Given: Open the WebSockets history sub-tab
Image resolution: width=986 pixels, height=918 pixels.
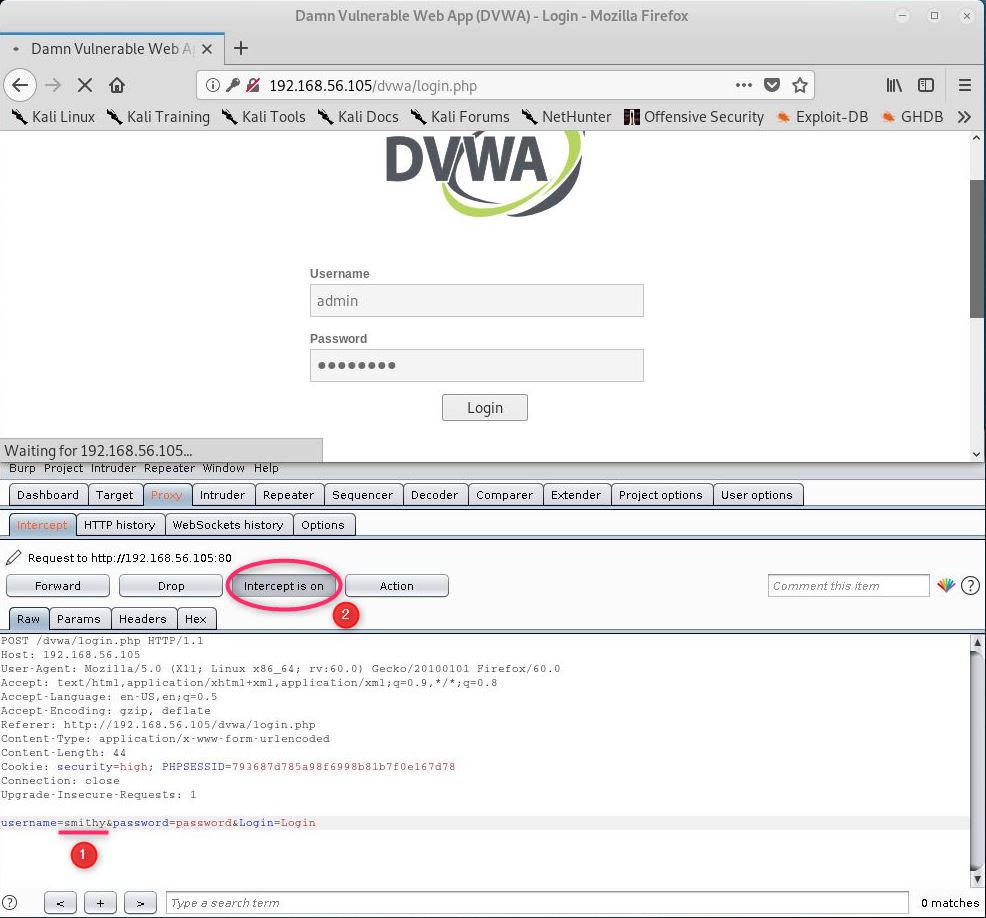Looking at the screenshot, I should (x=228, y=525).
